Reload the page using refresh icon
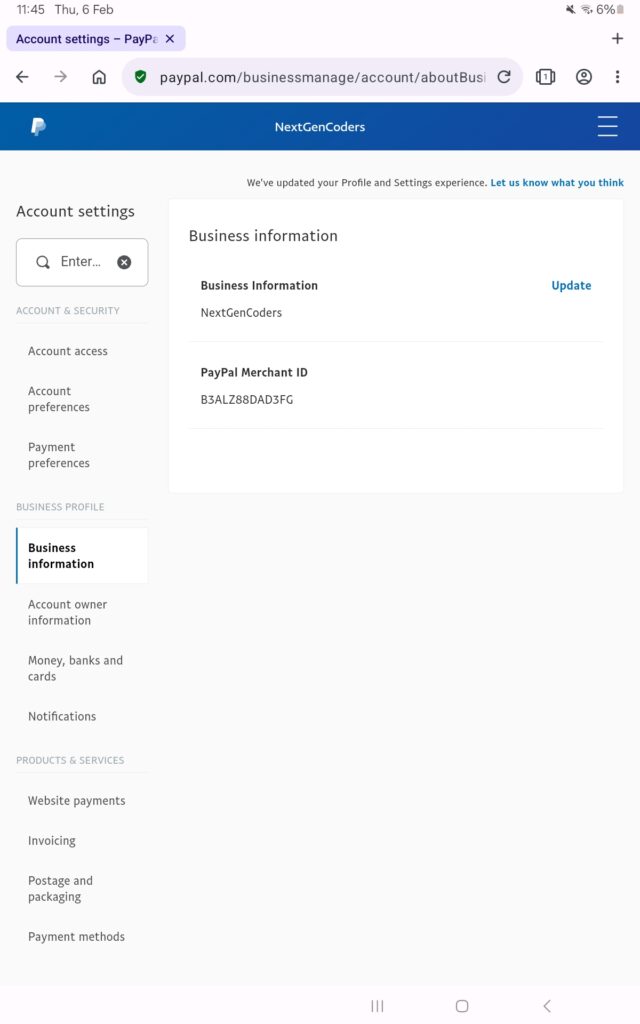 click(x=504, y=77)
